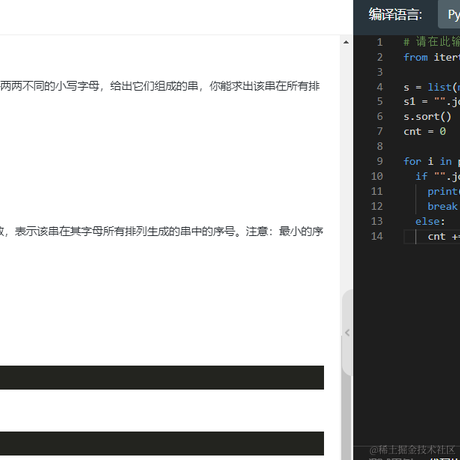
Task: Click the second black sample output box
Action: point(162,443)
